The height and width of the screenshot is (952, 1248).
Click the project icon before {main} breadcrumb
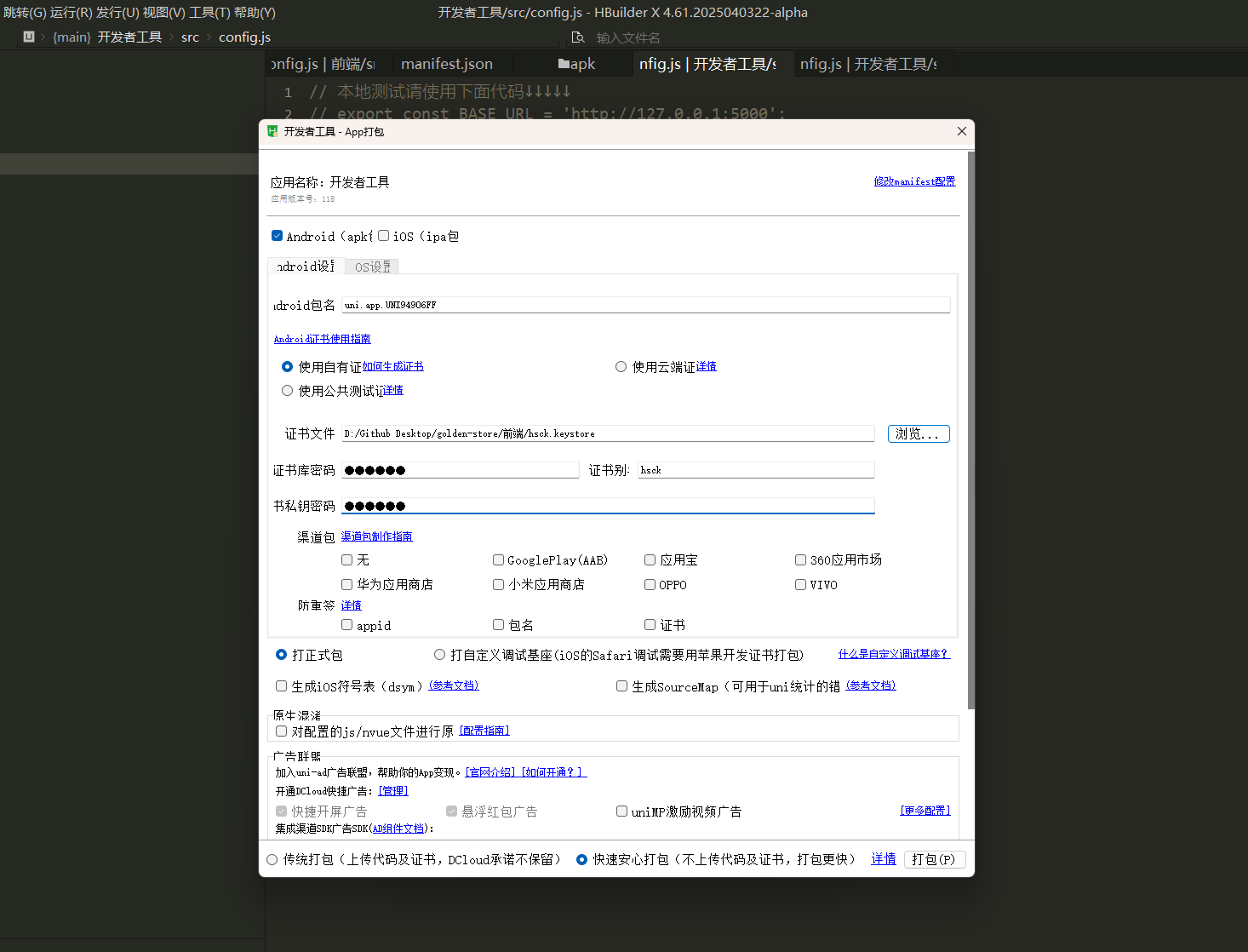(x=28, y=37)
